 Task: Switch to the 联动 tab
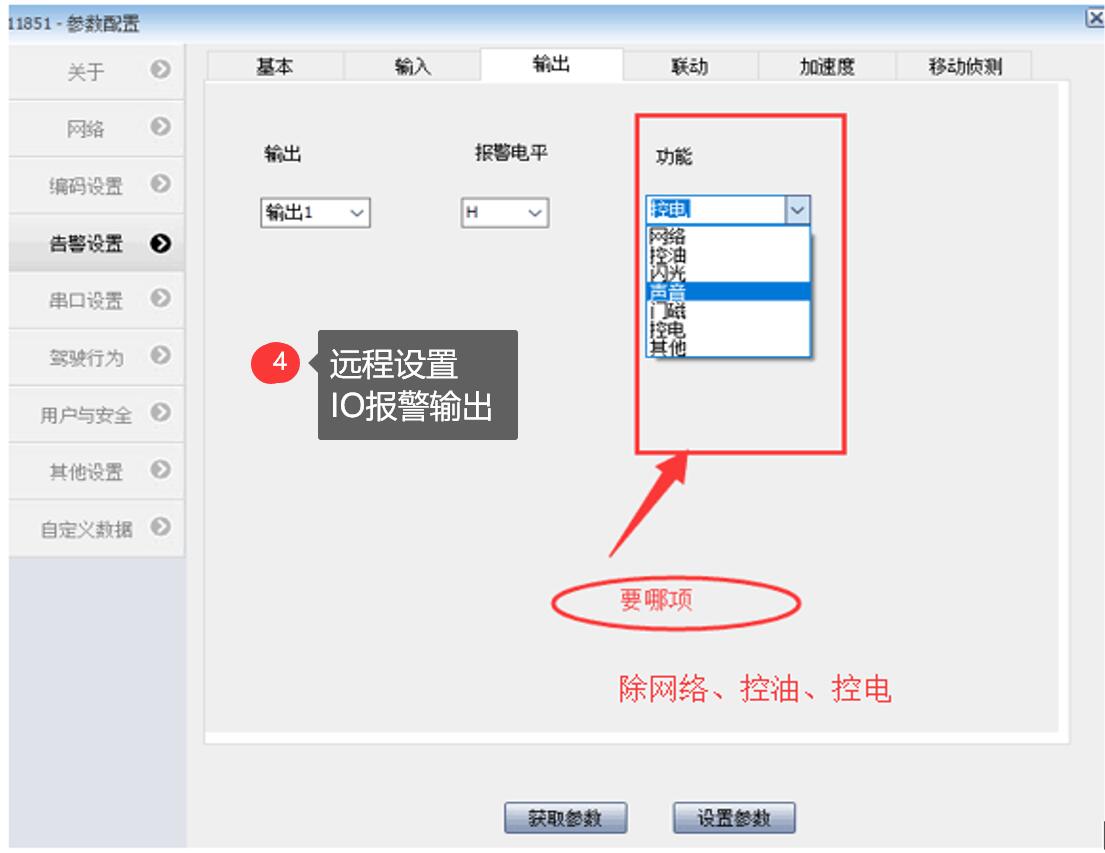(x=689, y=66)
